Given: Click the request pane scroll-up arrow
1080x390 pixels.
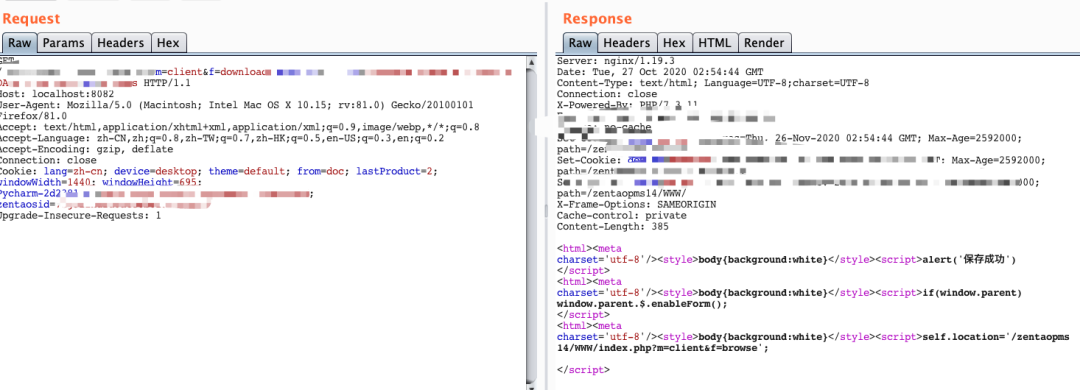Looking at the screenshot, I should point(532,62).
